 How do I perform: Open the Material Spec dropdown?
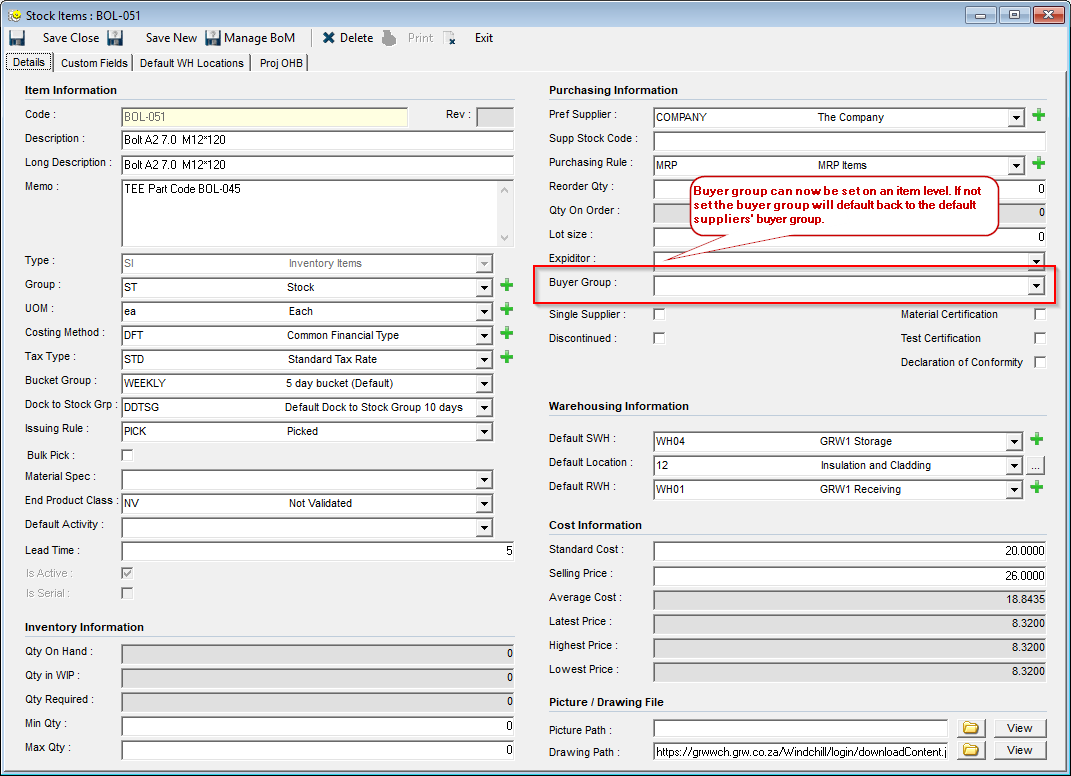(485, 480)
